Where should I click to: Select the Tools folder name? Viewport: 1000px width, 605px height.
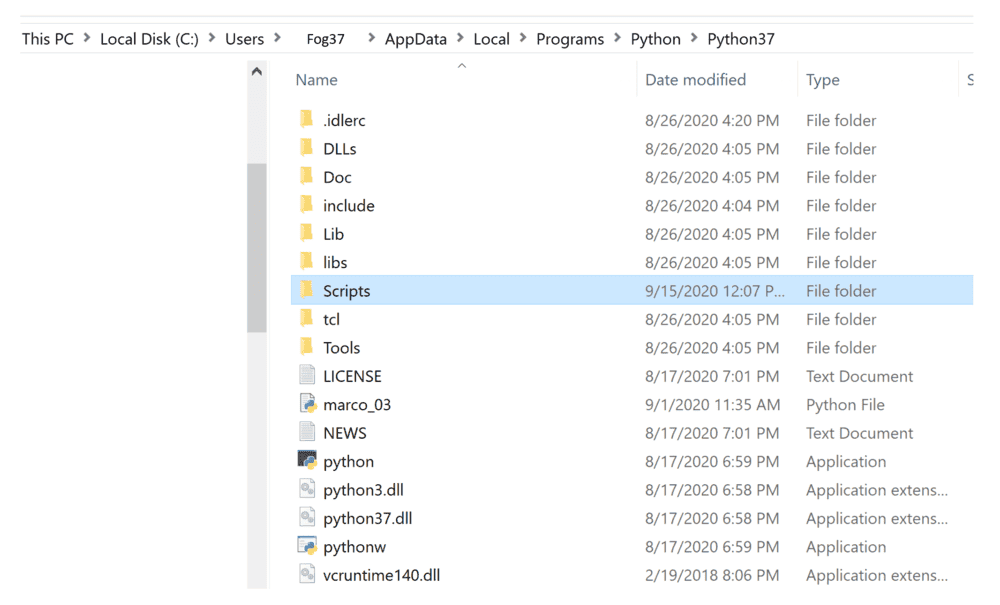point(342,348)
